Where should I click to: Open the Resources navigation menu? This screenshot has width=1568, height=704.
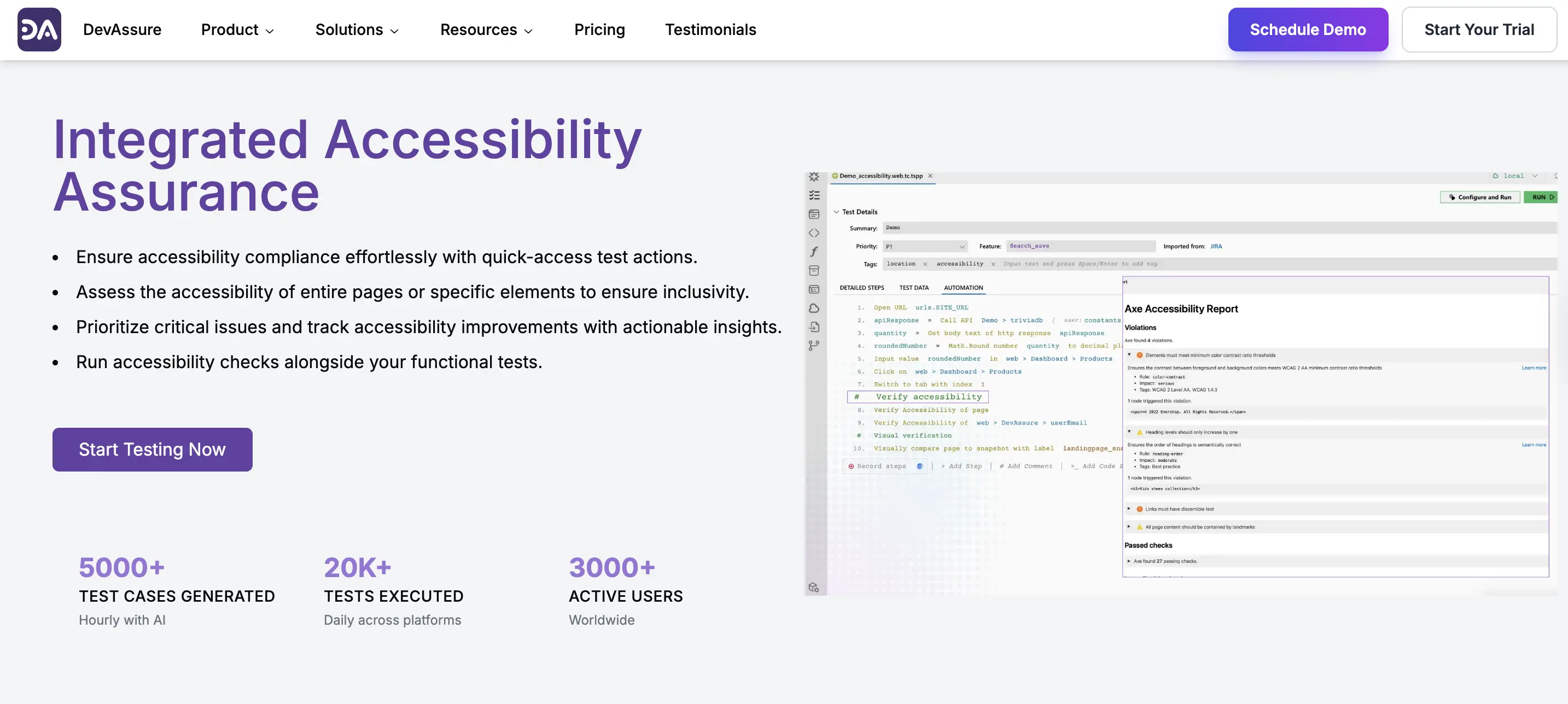coord(486,29)
